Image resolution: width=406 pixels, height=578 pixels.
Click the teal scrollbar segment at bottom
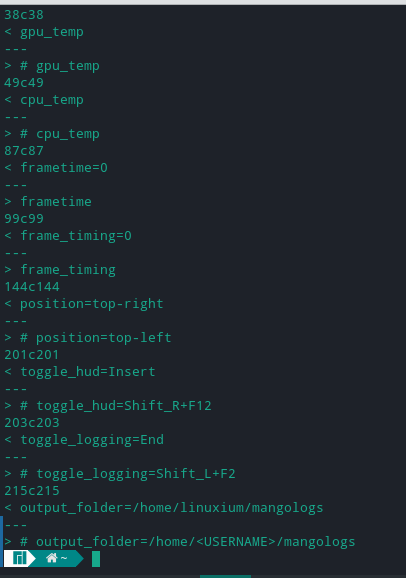pyautogui.click(x=225, y=576)
